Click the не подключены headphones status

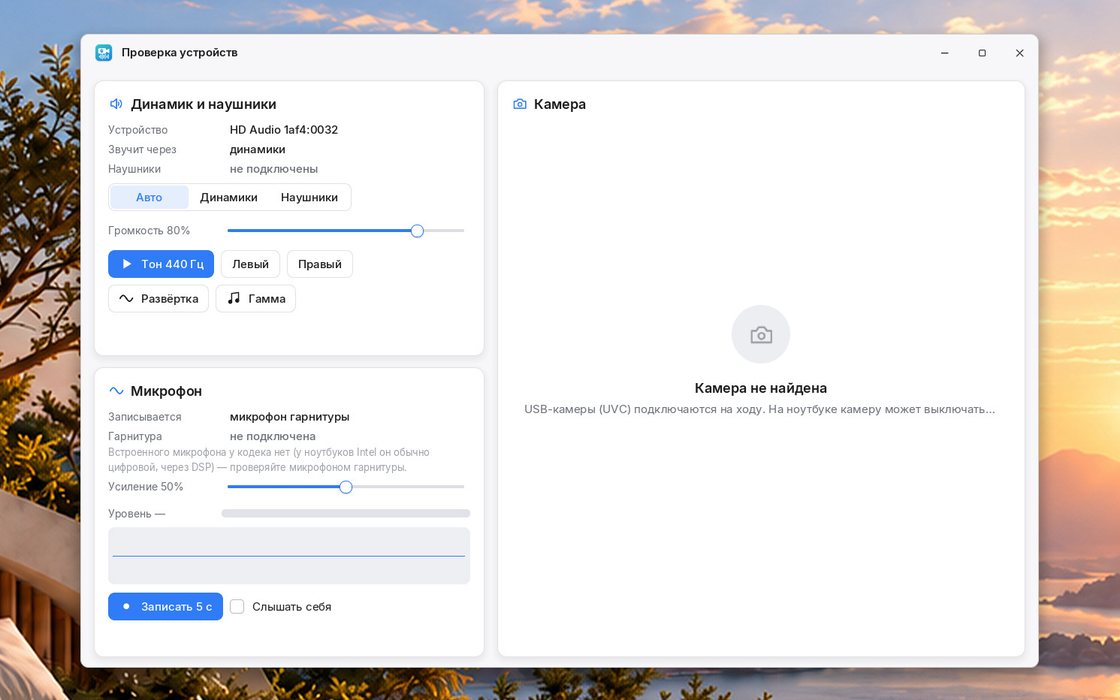point(274,169)
